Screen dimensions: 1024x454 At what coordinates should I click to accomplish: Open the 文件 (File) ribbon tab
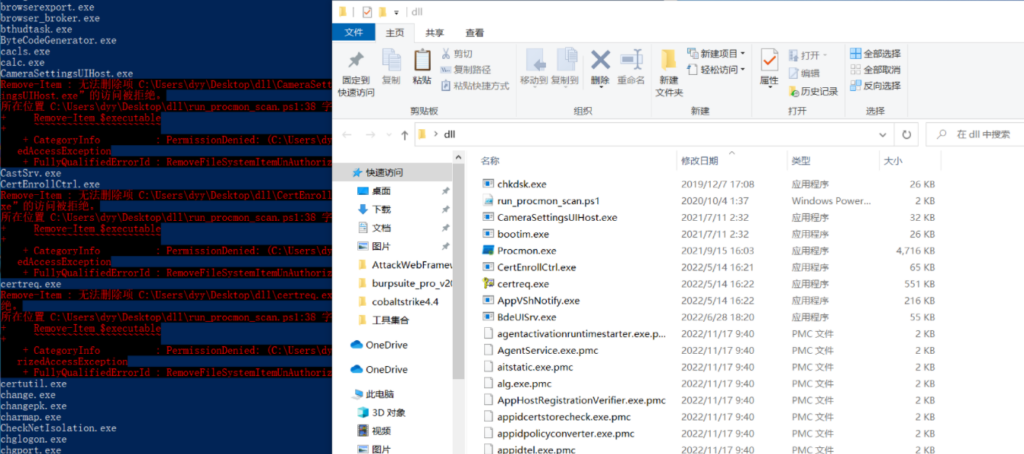(x=354, y=32)
